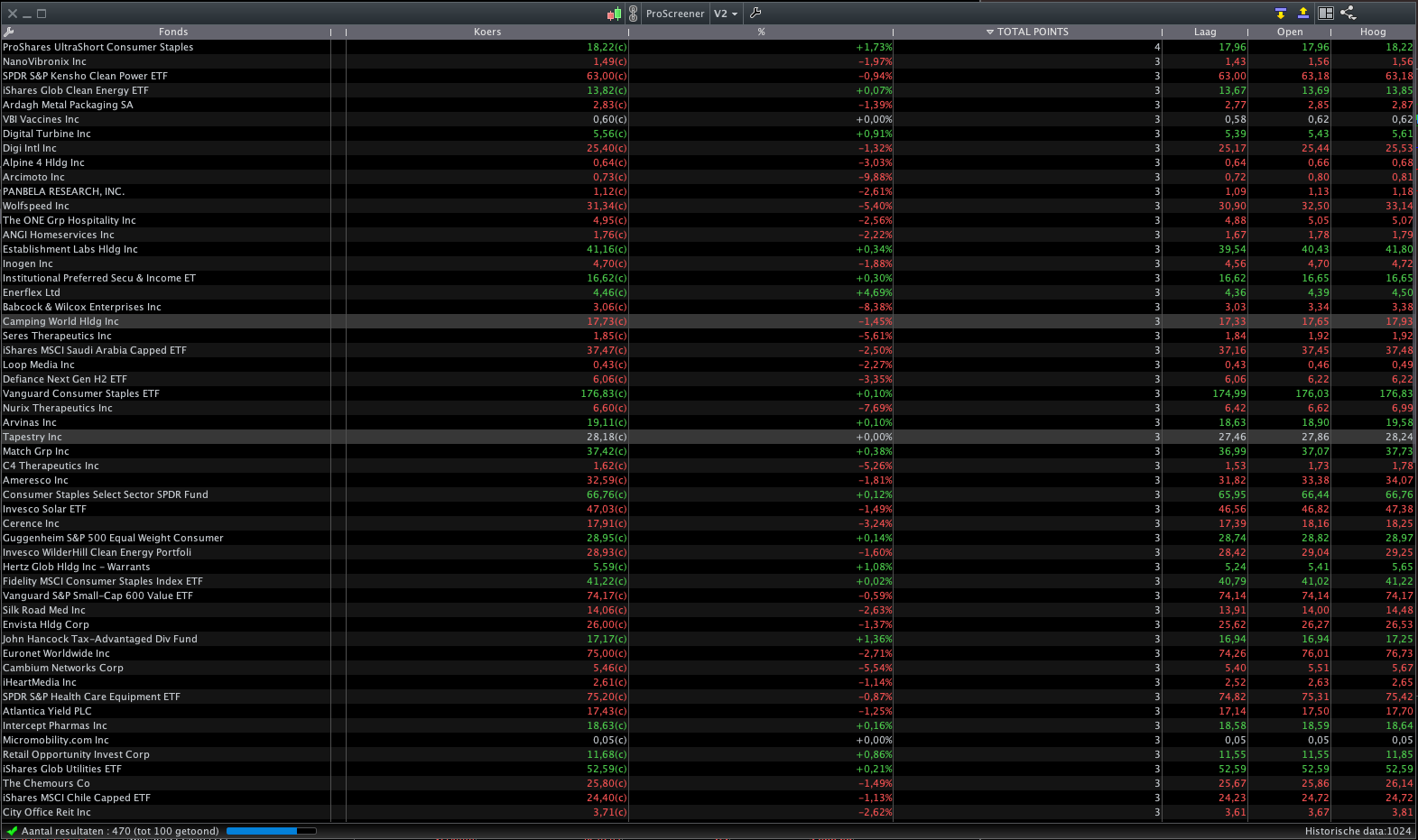Select iShares MSCI Saudi Arabia Capped ETF
This screenshot has height=840, width=1418.
tap(709, 350)
